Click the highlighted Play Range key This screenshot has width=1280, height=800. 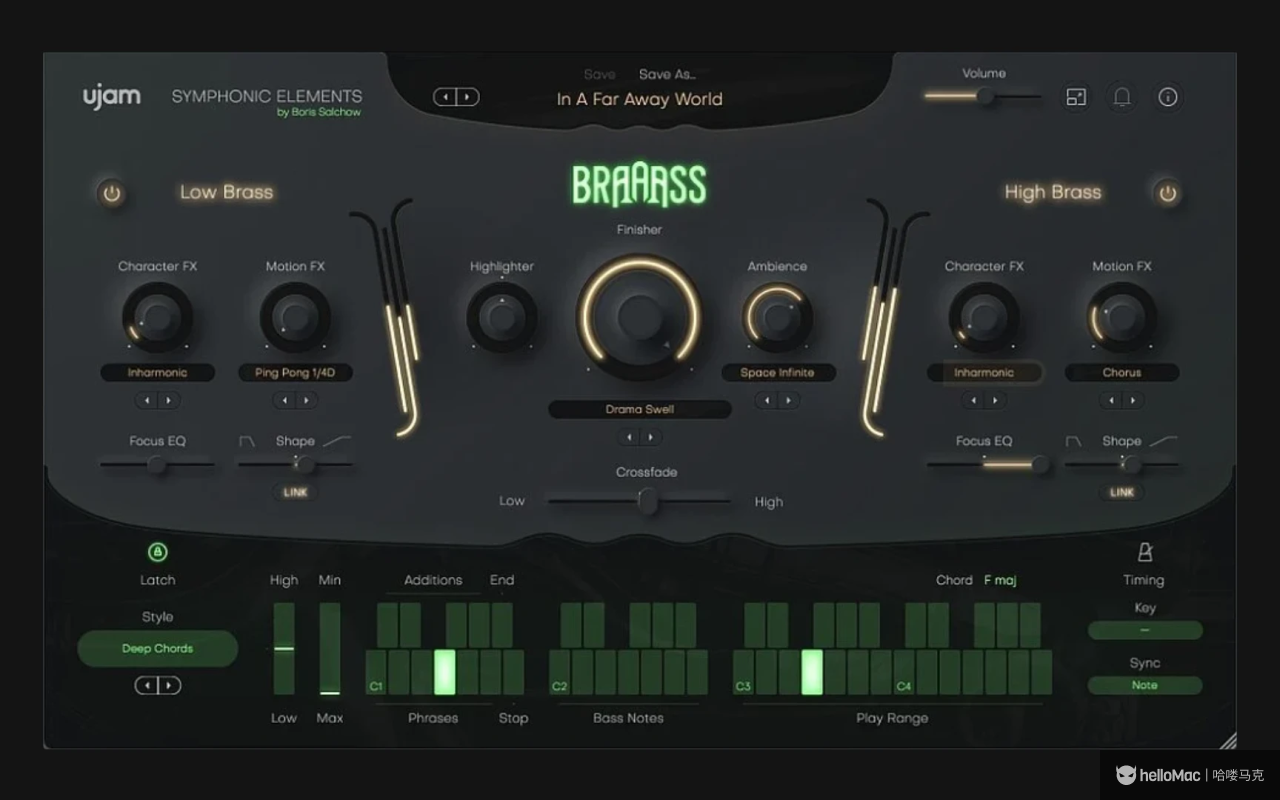812,672
